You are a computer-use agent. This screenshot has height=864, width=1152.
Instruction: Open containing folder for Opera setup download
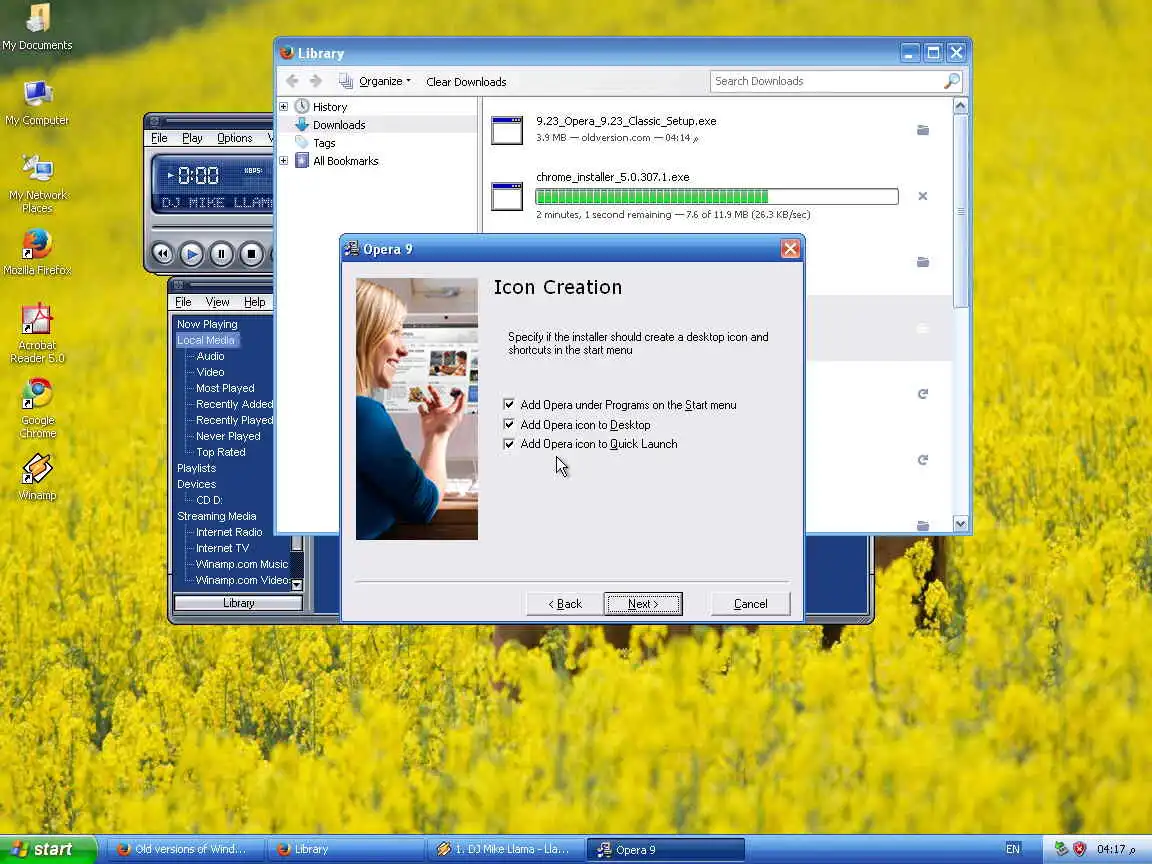[923, 130]
